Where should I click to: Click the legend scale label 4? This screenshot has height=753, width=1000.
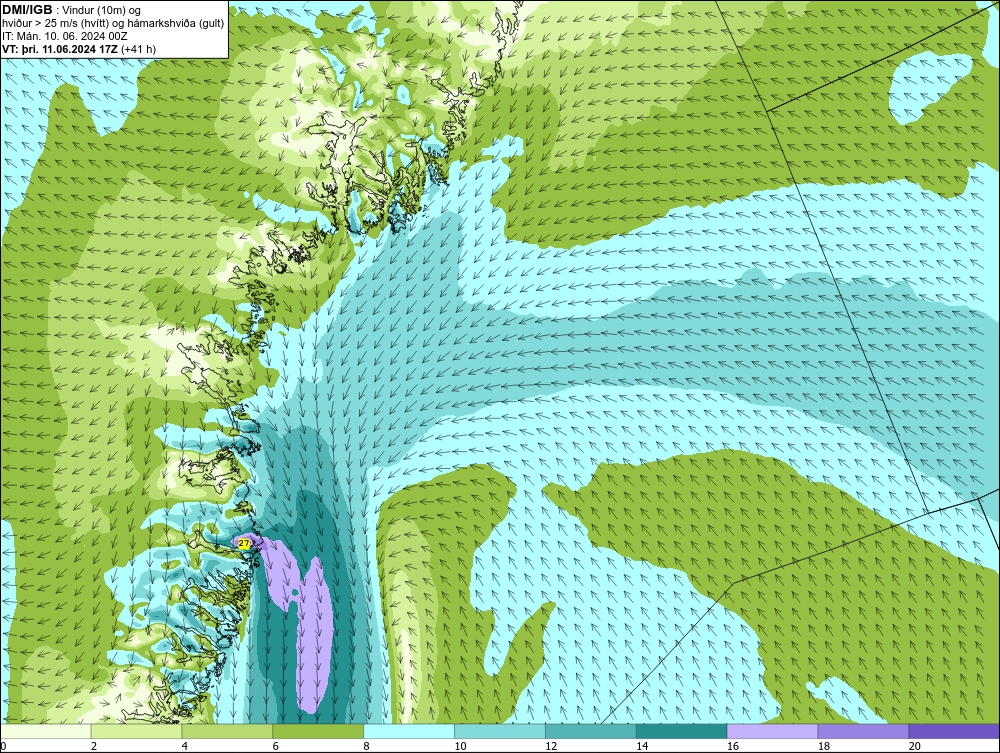(185, 746)
